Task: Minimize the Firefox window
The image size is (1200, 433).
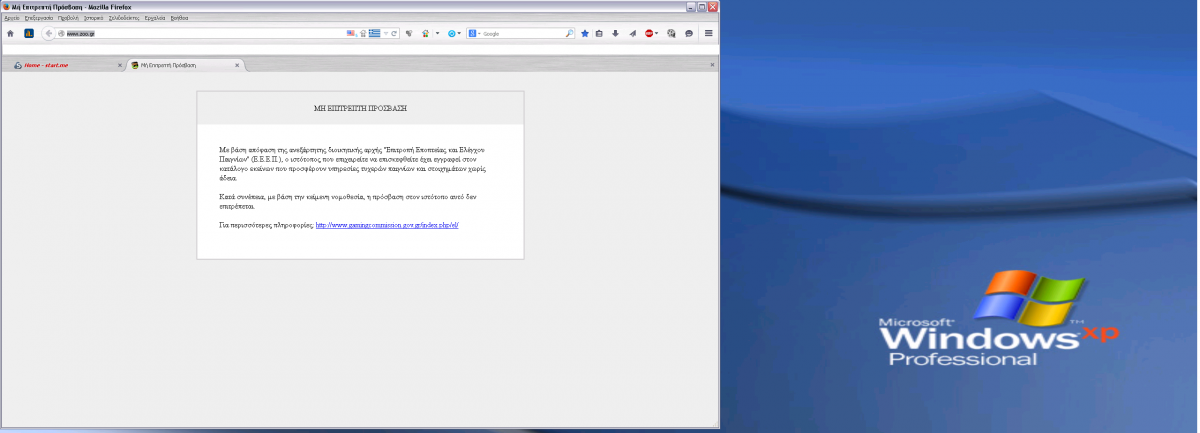Action: pos(690,6)
